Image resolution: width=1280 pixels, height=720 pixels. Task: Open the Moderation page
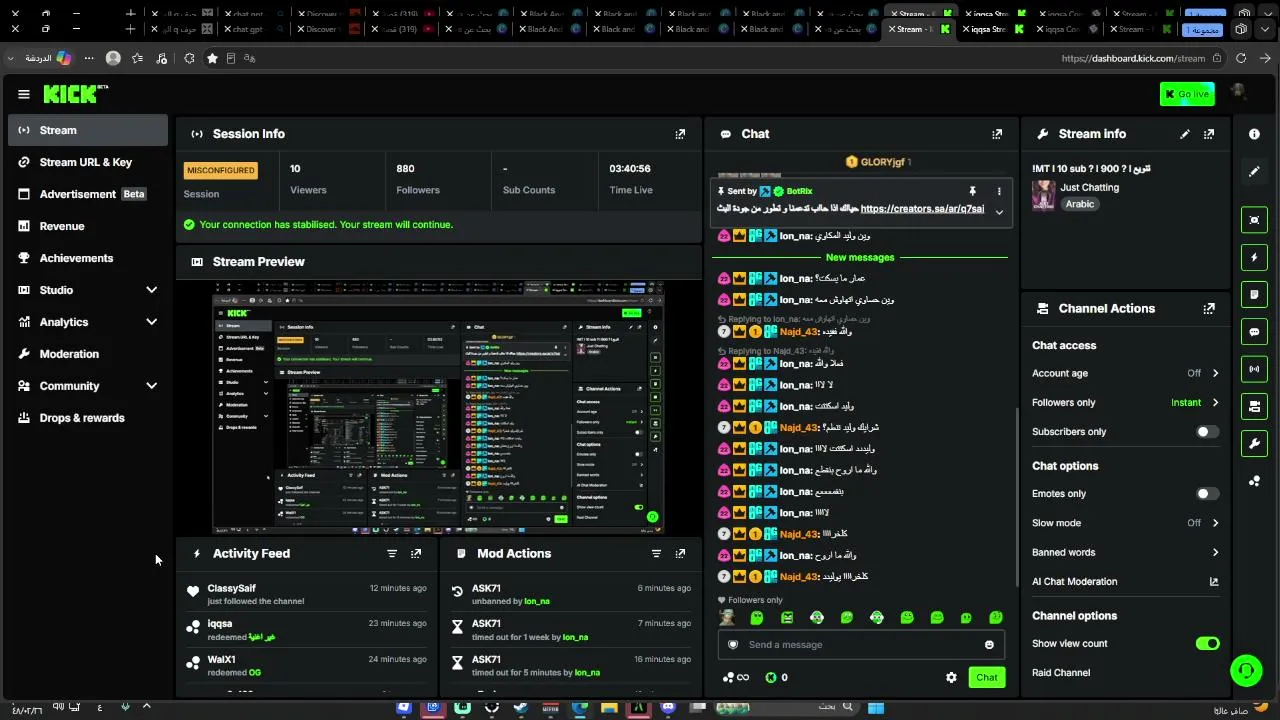click(x=88, y=354)
